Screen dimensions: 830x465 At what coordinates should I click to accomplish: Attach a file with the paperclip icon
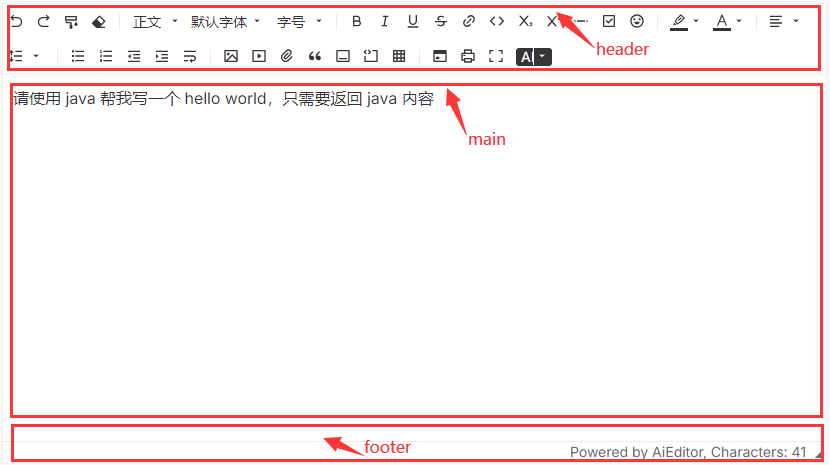click(x=286, y=56)
